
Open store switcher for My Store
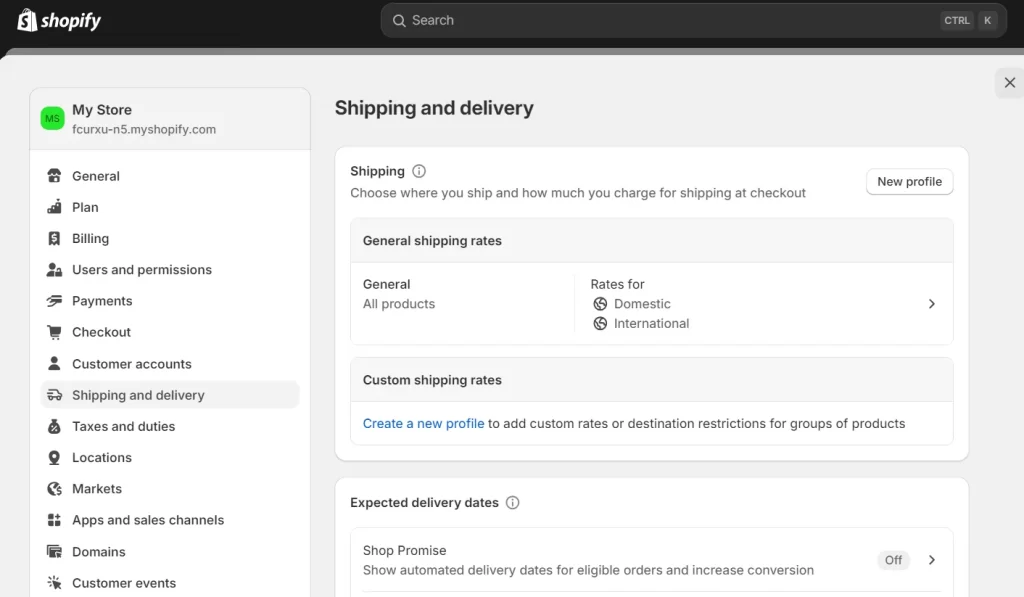coord(169,119)
